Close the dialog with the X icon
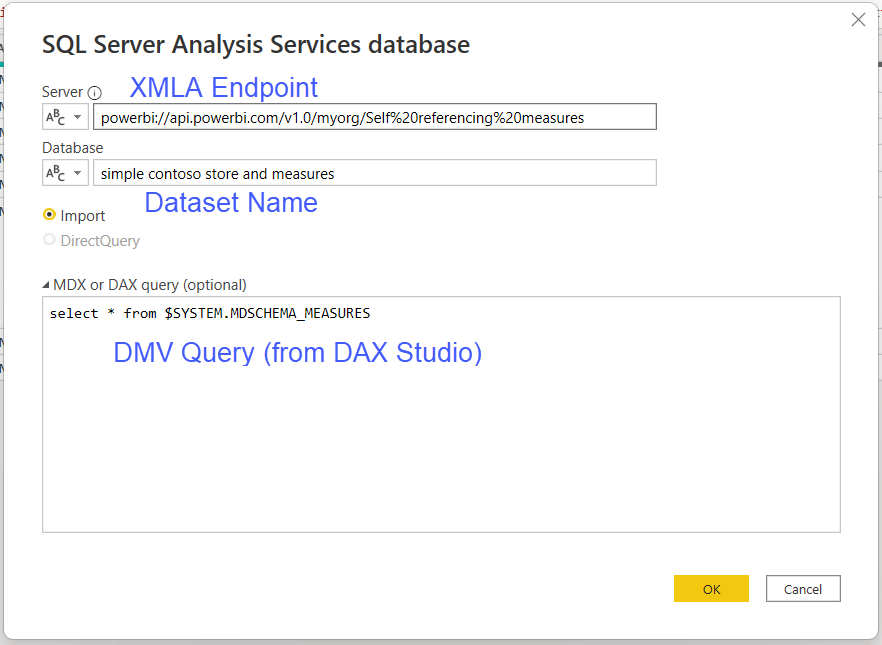The height and width of the screenshot is (645, 882). (857, 20)
